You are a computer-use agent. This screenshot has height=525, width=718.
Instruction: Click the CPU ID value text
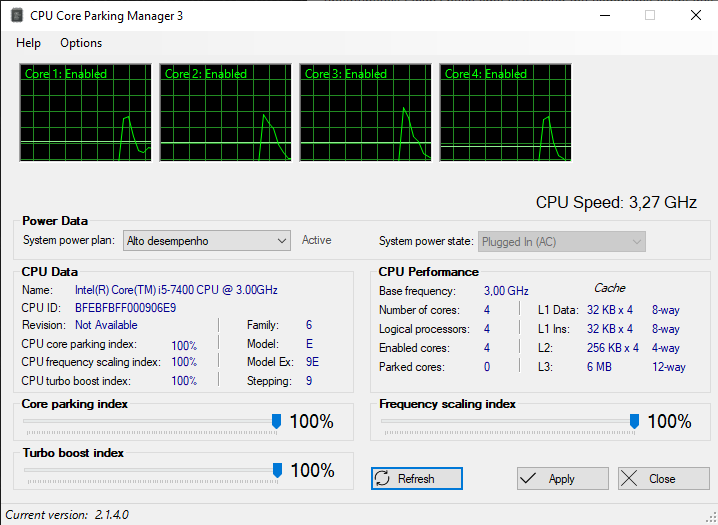point(125,307)
